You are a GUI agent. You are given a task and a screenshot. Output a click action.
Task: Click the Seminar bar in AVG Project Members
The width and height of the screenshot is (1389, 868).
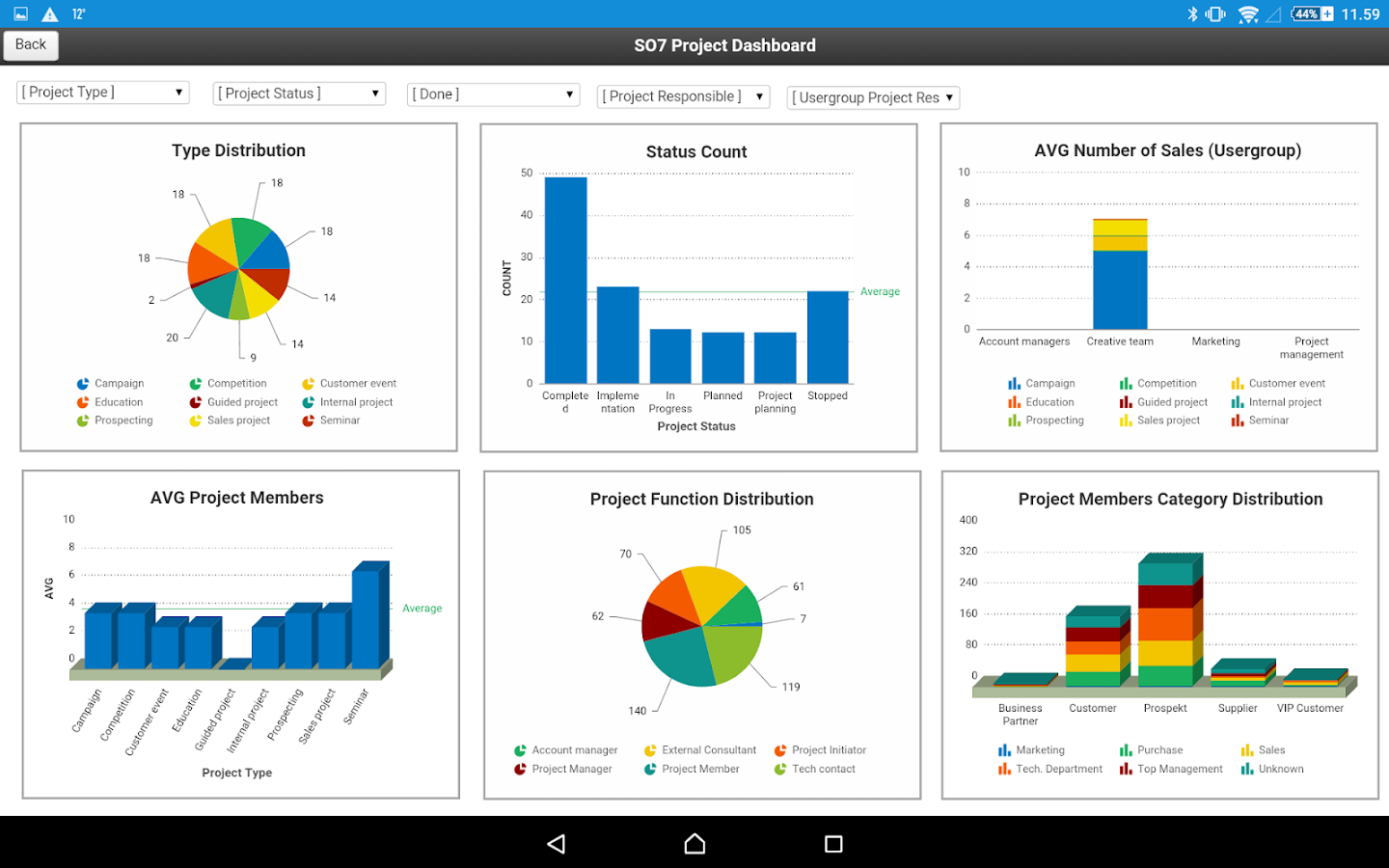pos(368,615)
